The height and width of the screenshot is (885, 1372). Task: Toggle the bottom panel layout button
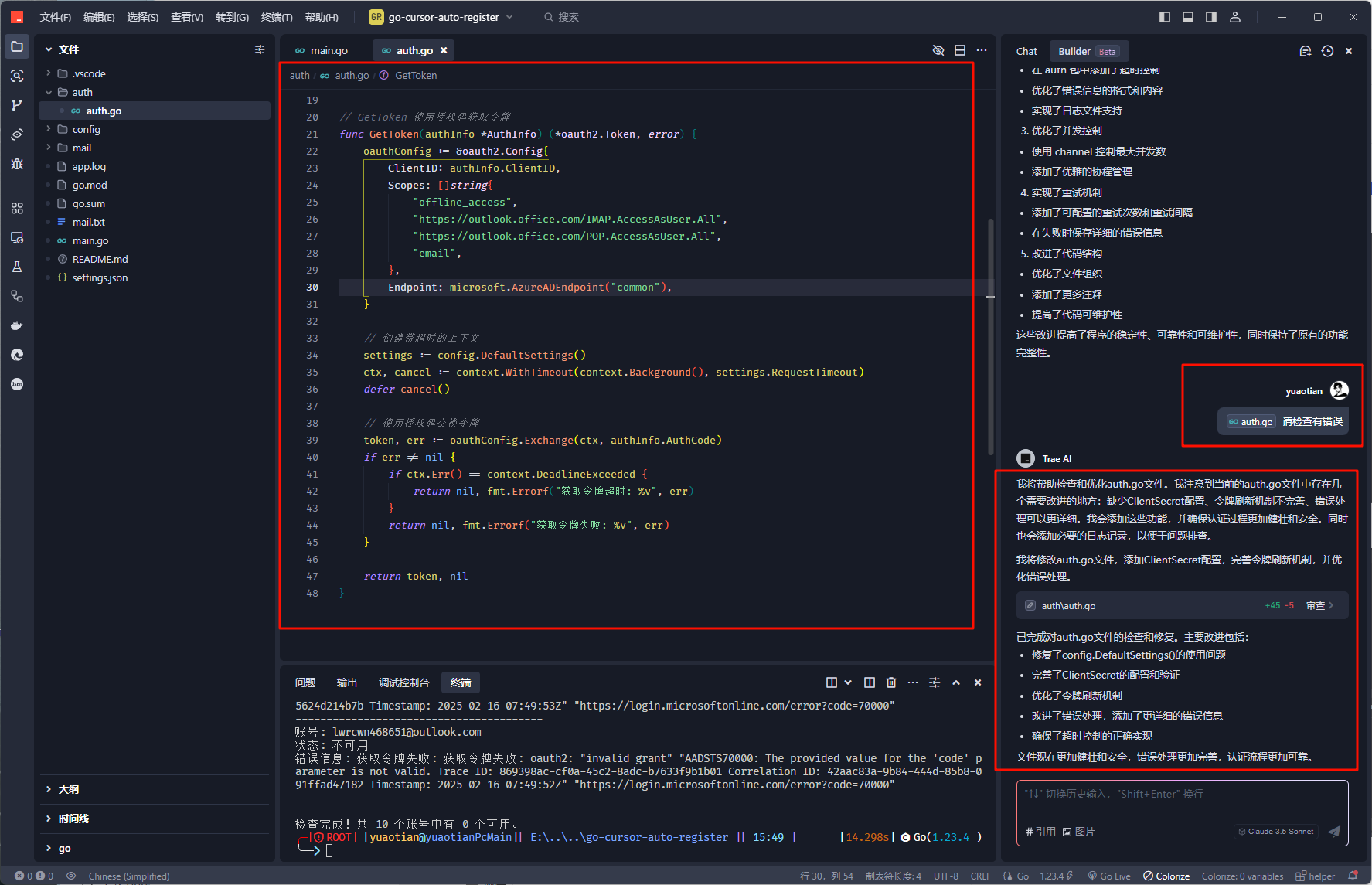click(x=1188, y=17)
